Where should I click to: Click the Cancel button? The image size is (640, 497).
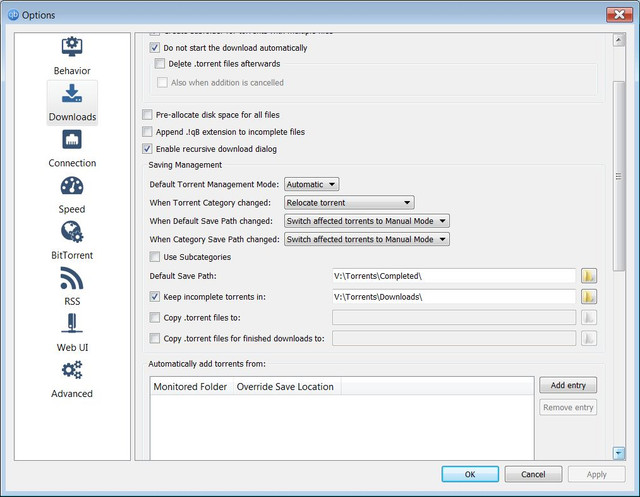tap(533, 474)
